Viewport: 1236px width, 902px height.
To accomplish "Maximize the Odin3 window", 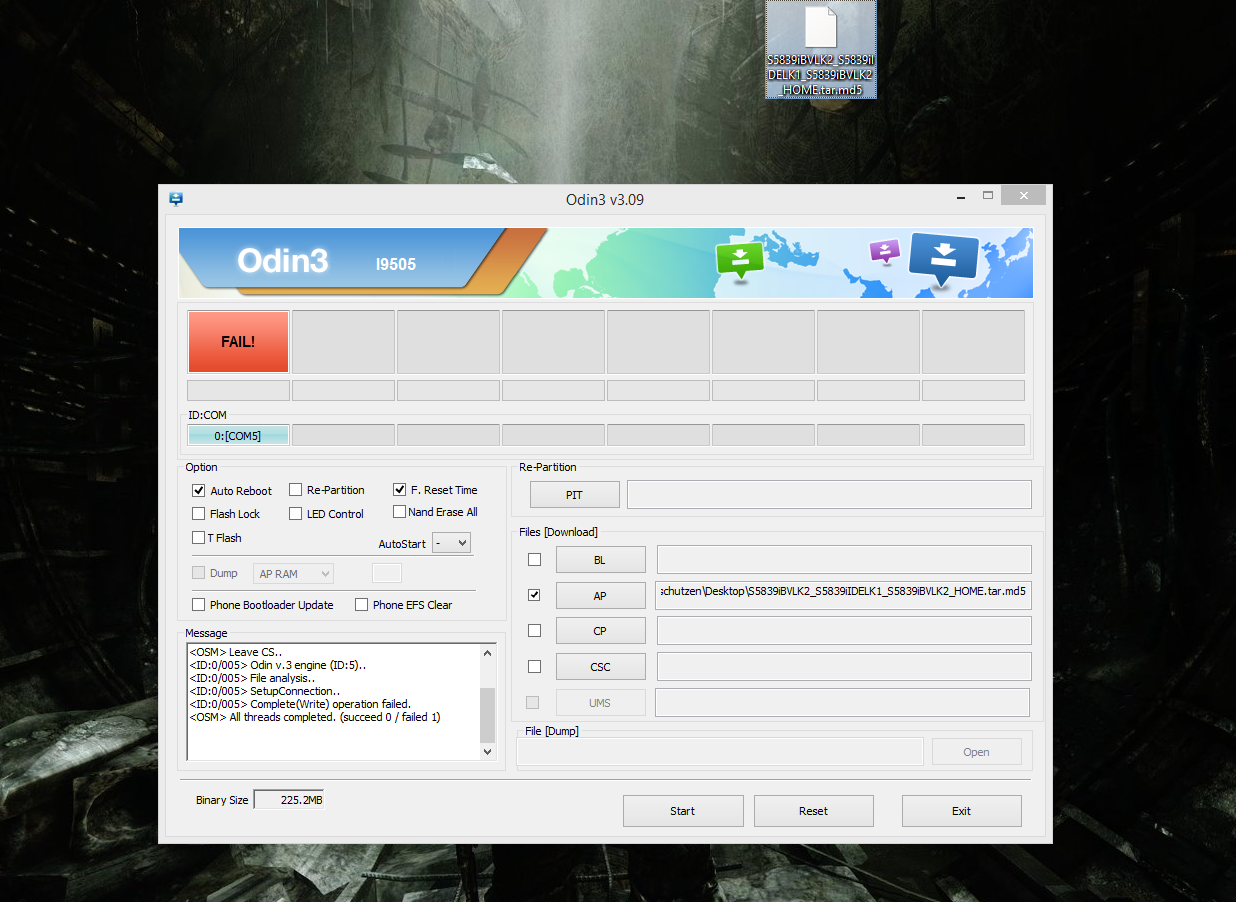I will click(988, 195).
